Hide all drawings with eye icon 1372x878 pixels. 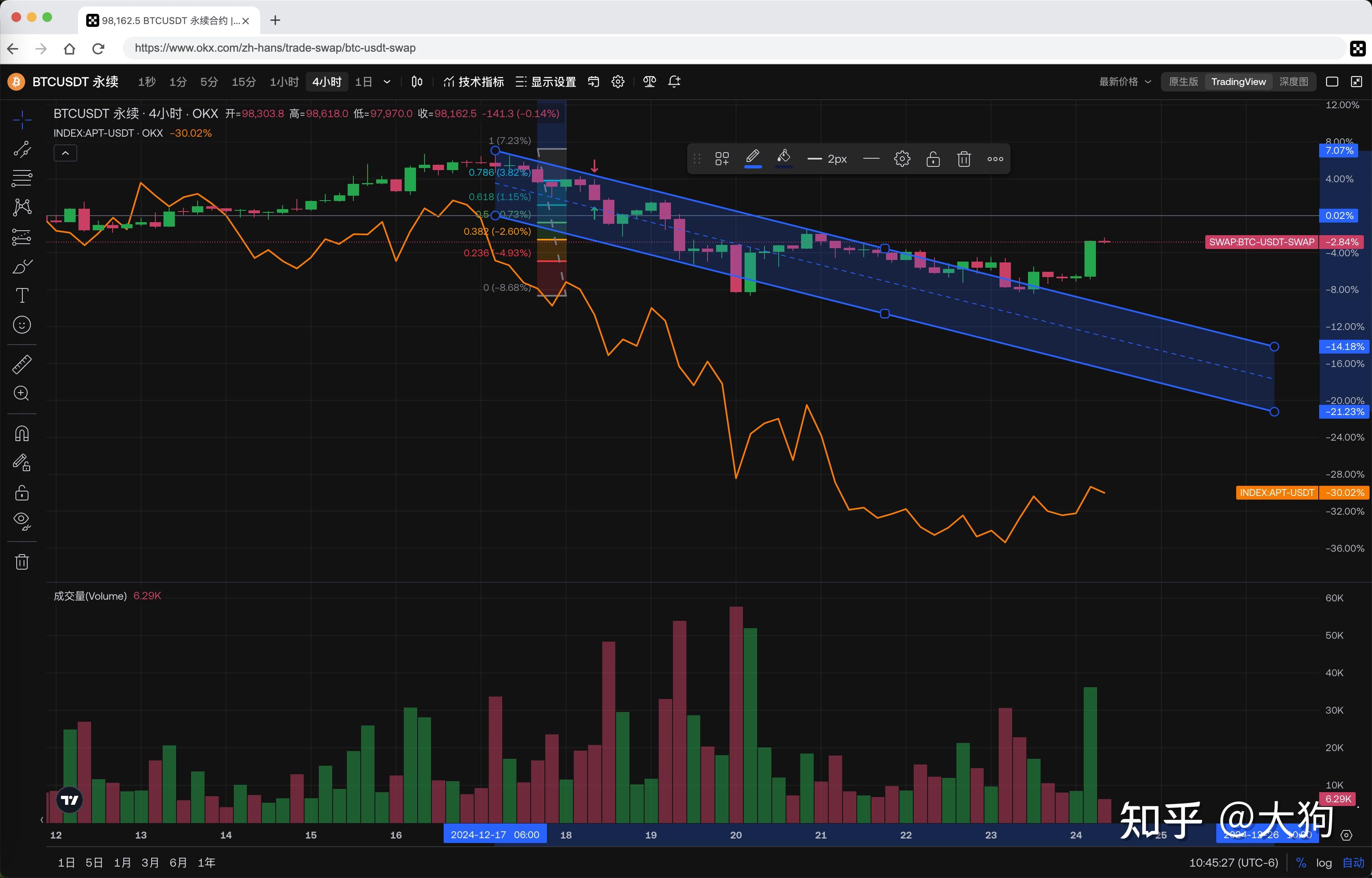pyautogui.click(x=22, y=521)
